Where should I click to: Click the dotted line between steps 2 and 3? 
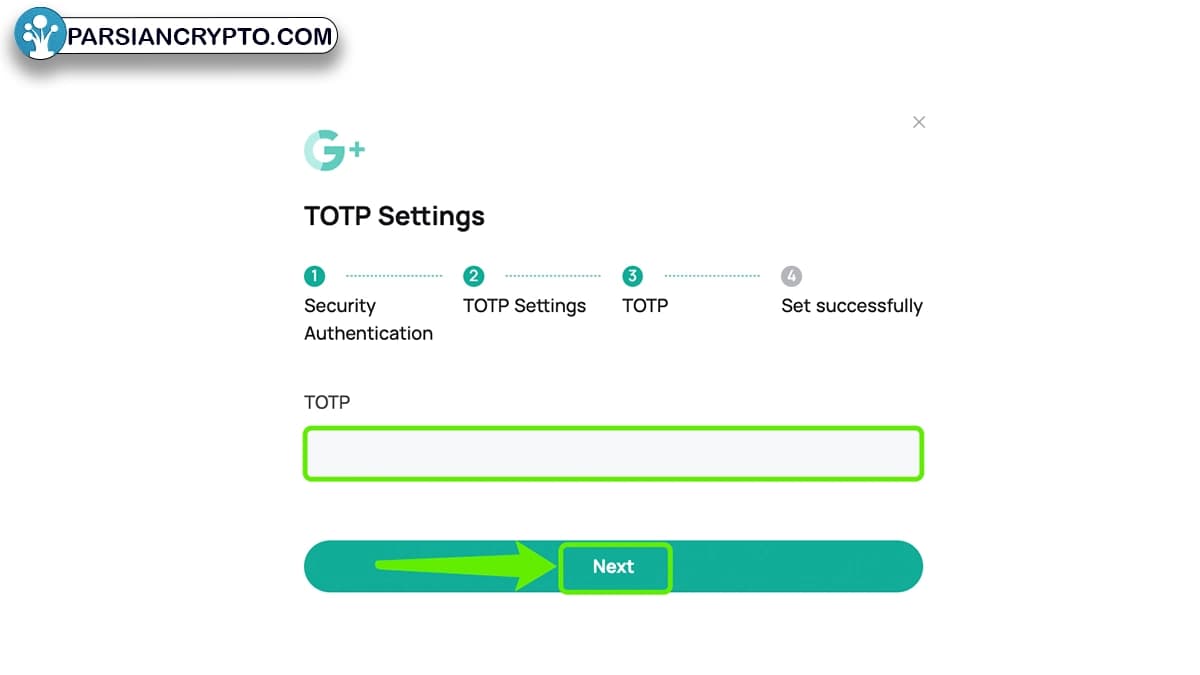[x=553, y=276]
